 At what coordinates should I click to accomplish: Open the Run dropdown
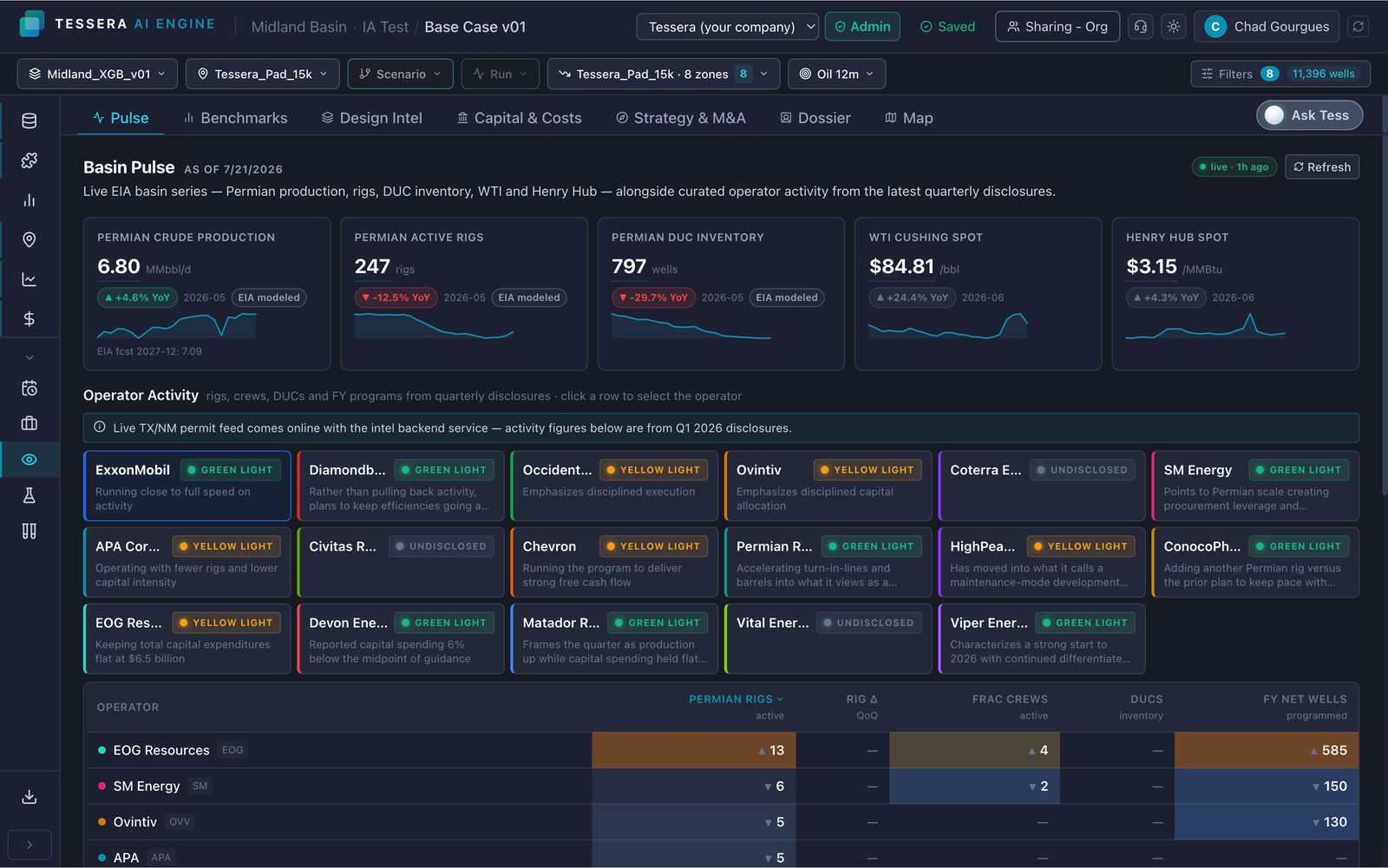[501, 74]
